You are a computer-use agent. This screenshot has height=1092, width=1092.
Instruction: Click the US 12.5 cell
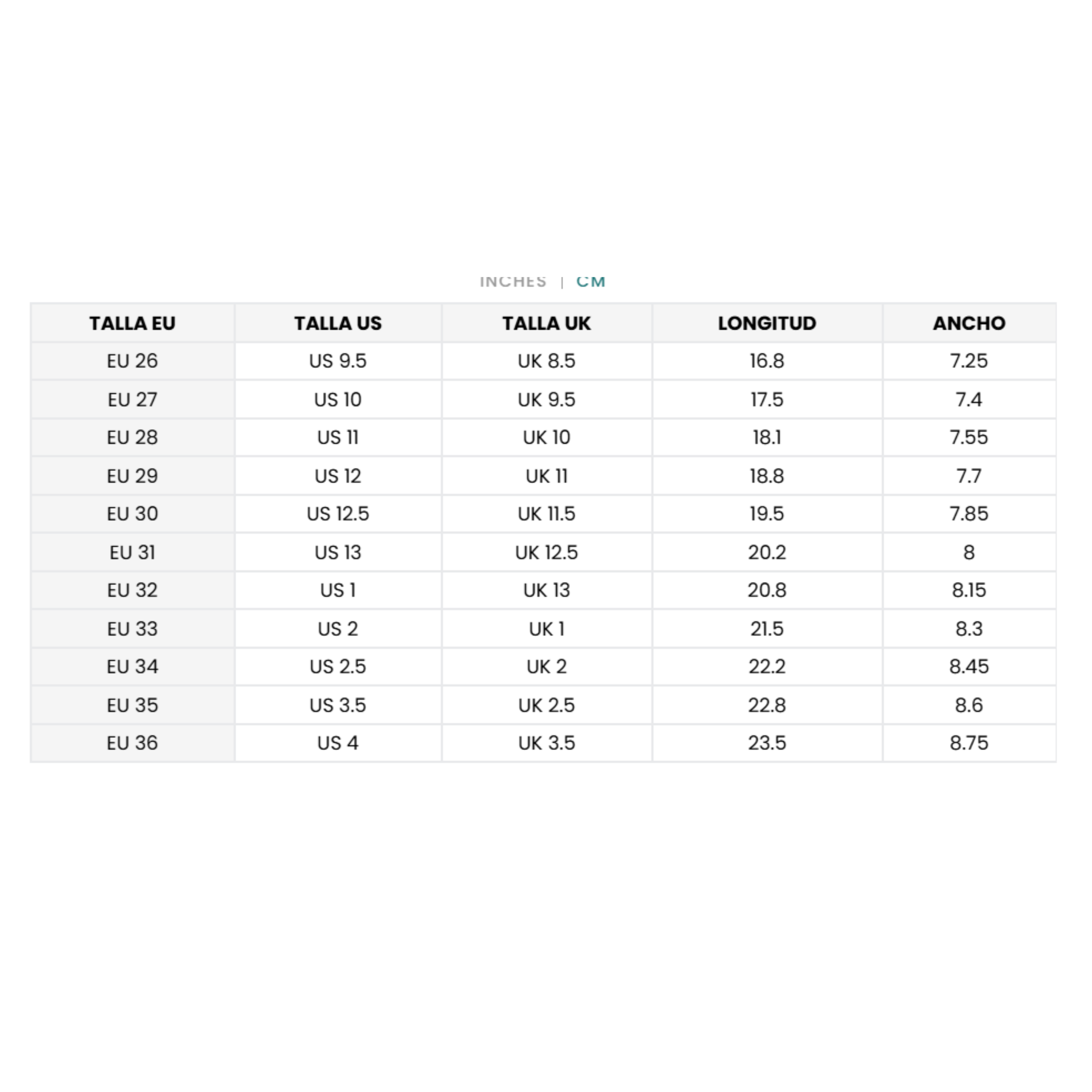tap(338, 514)
